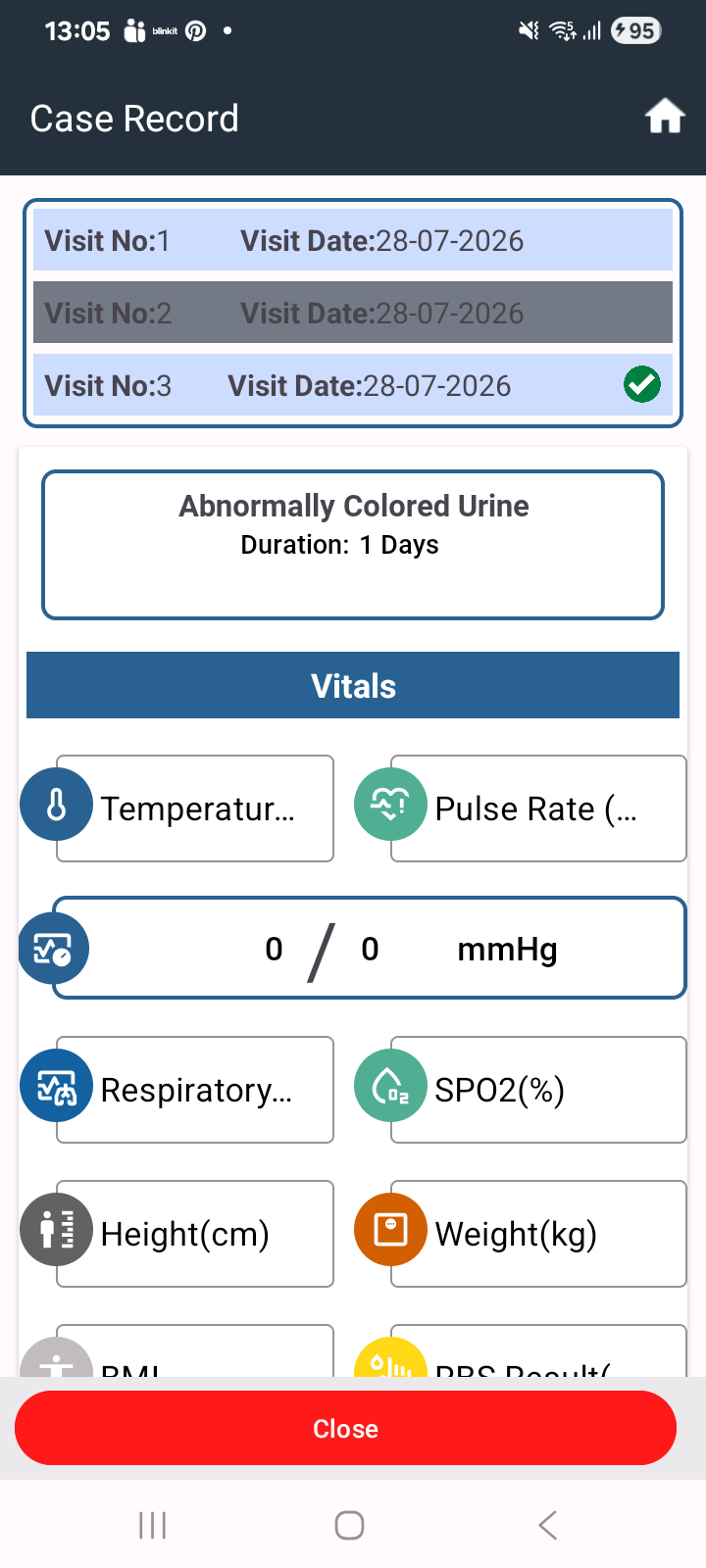Screen dimensions: 706x1568
Task: Tap the thermometer Temperature icon
Action: click(x=57, y=805)
